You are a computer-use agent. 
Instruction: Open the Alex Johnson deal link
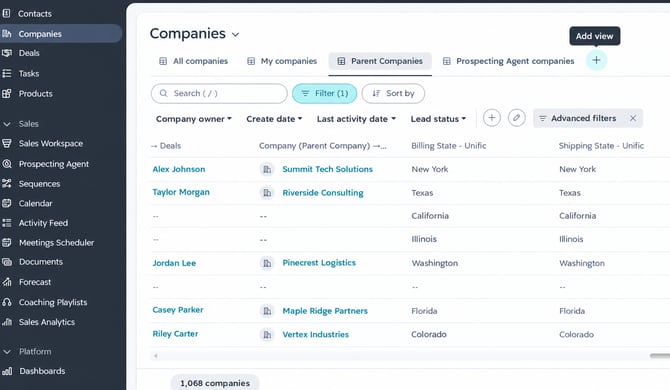pos(179,169)
